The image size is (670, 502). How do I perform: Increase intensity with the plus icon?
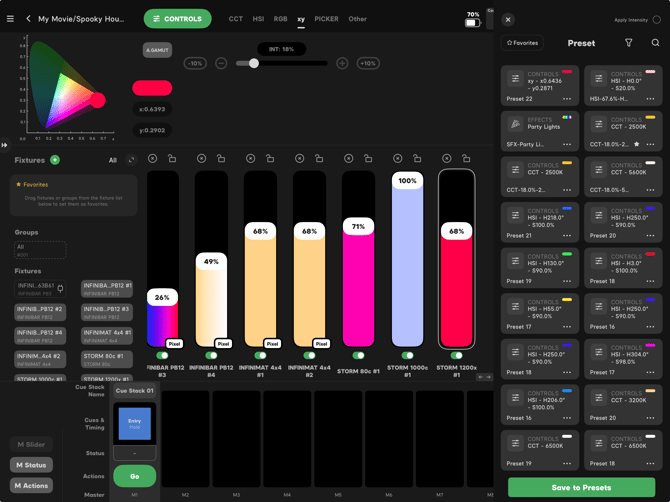pos(342,63)
